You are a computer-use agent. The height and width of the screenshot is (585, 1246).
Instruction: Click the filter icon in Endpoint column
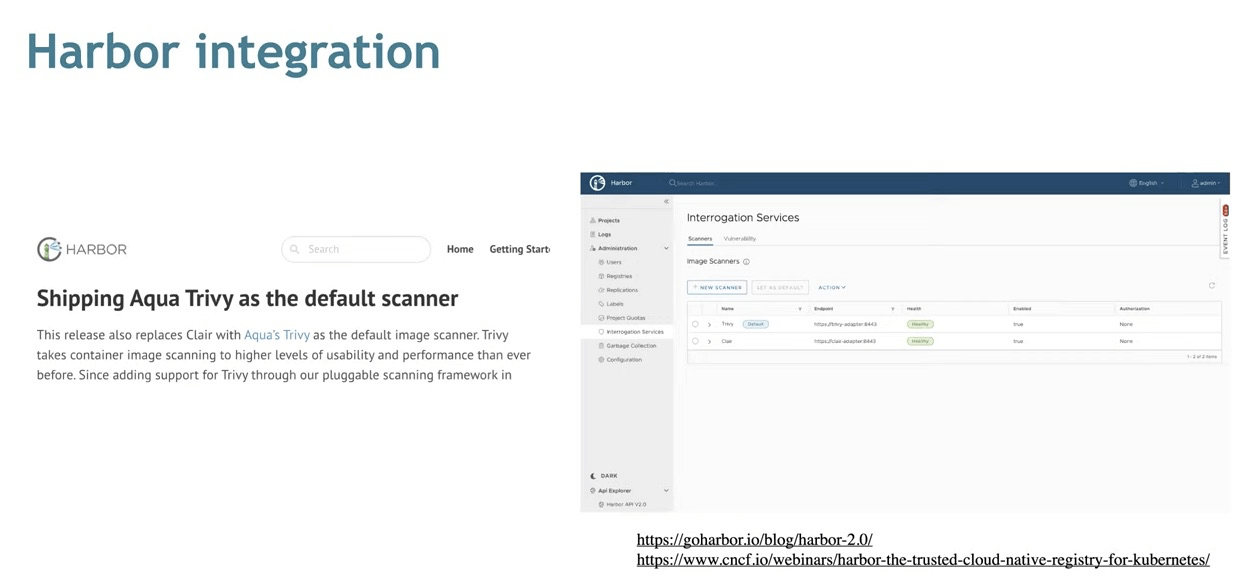pos(893,309)
